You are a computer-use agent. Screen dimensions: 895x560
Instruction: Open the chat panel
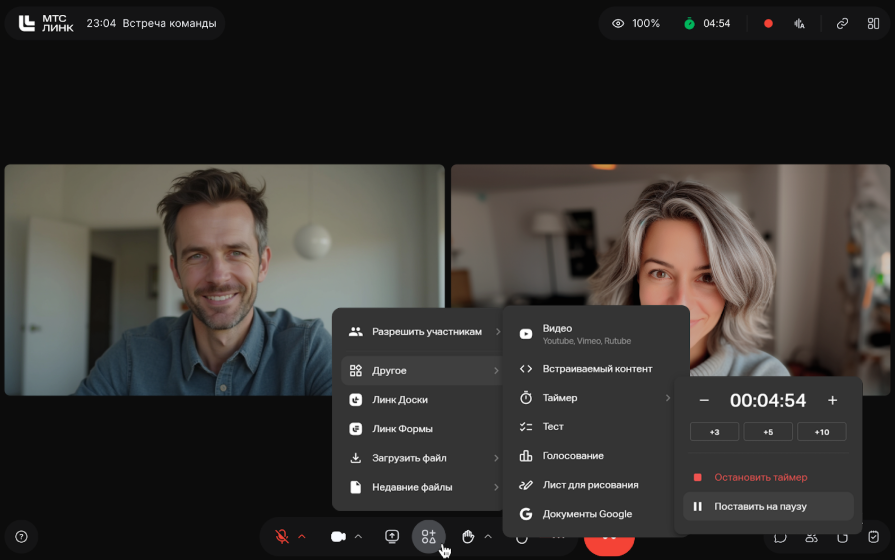pos(780,538)
